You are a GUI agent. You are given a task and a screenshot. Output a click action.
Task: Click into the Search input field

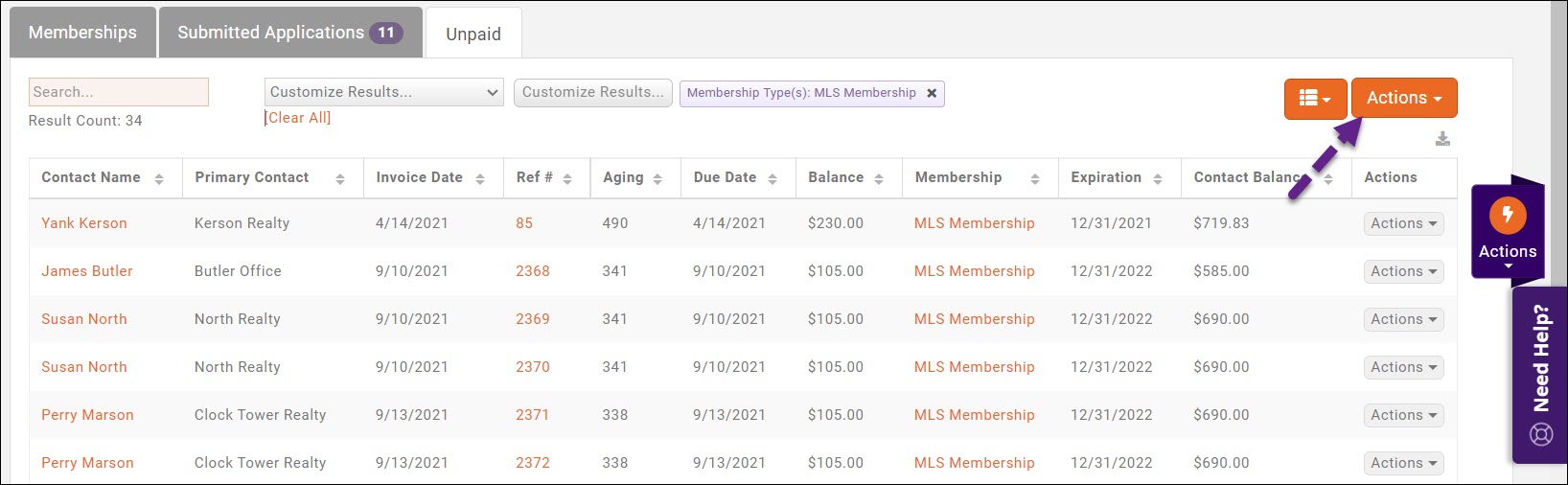pos(119,92)
